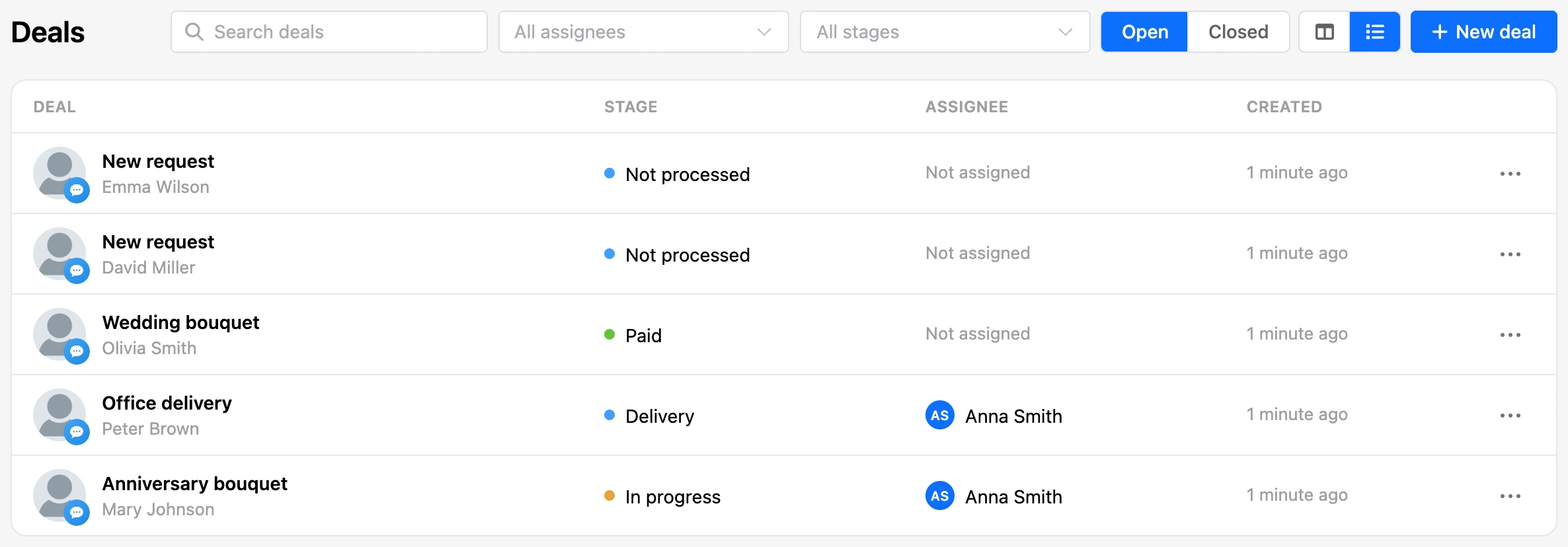Click Anna Smith in Office delivery row
This screenshot has height=547, width=1568.
click(1013, 416)
